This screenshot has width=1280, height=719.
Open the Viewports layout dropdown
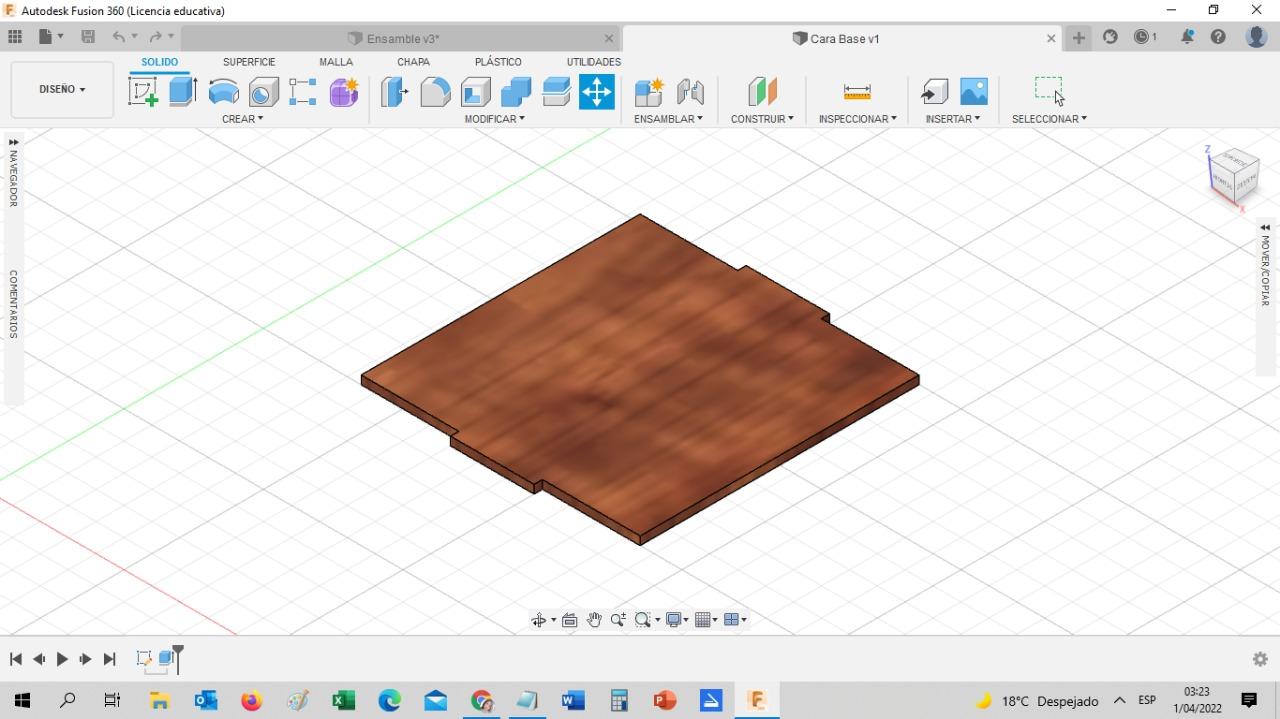(x=735, y=620)
